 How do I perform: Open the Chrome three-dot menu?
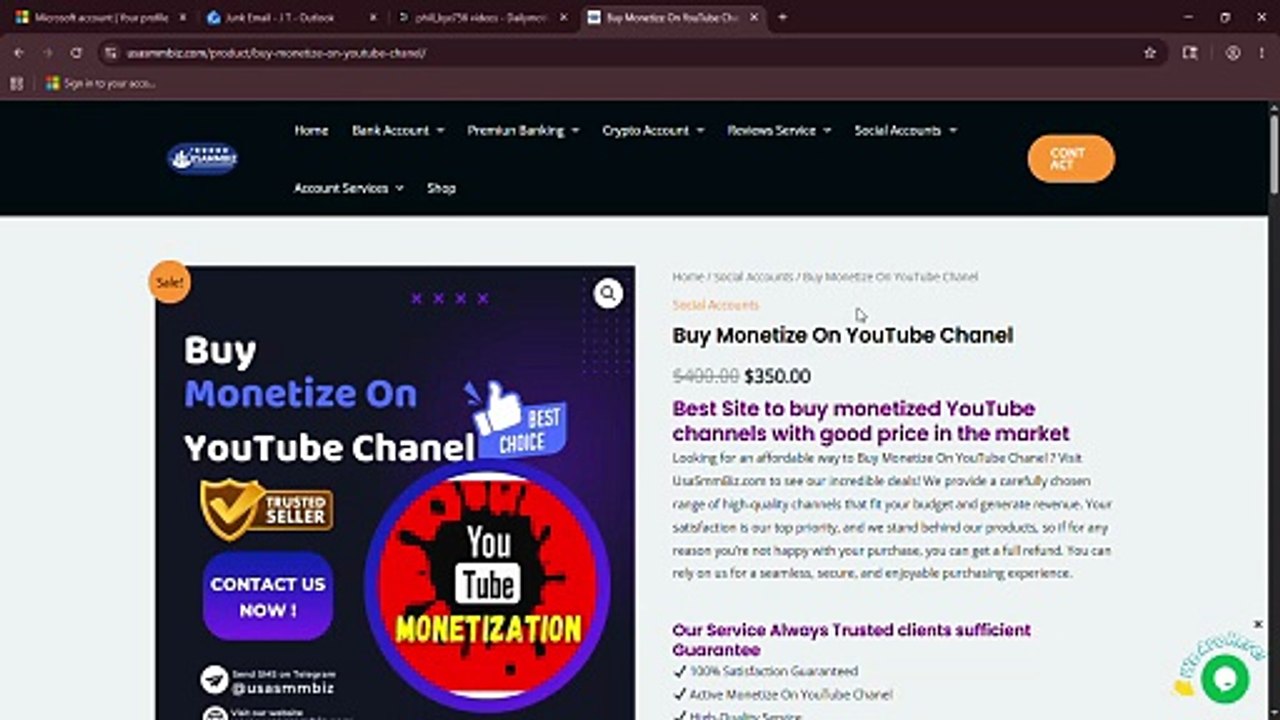point(1261,52)
